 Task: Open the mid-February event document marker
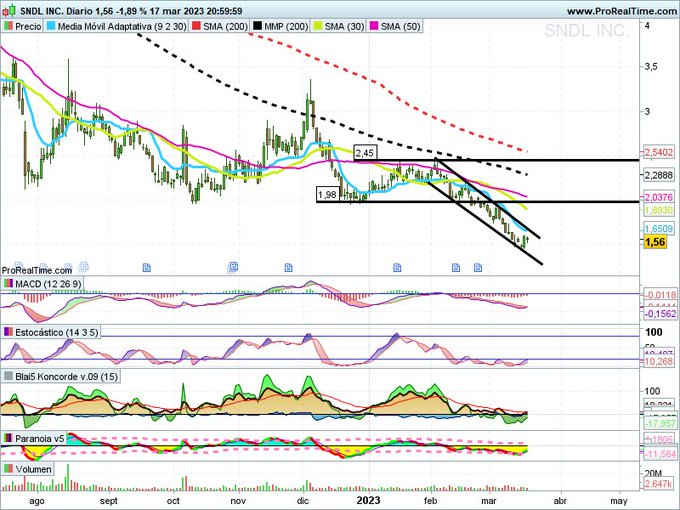456,268
